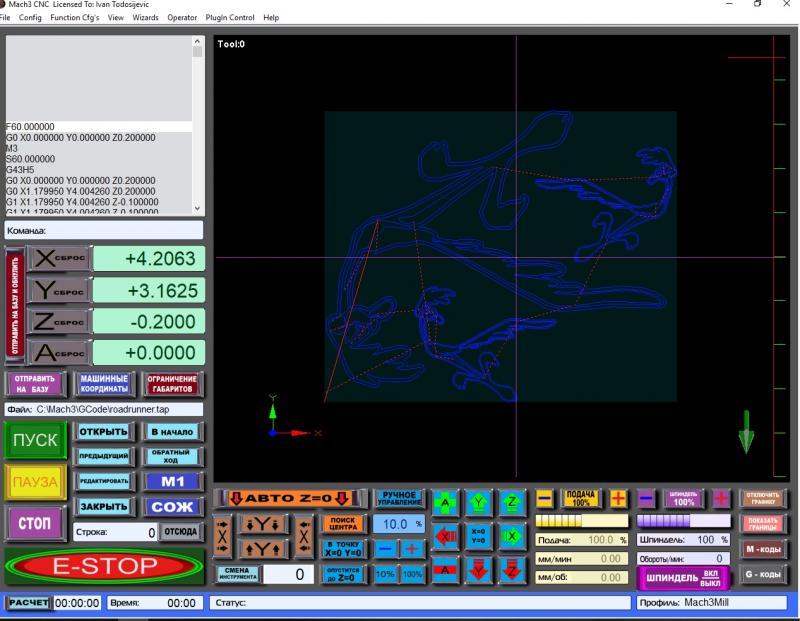This screenshot has width=800, height=621.
Task: Toggle the СОЖ coolant button
Action: point(172,507)
